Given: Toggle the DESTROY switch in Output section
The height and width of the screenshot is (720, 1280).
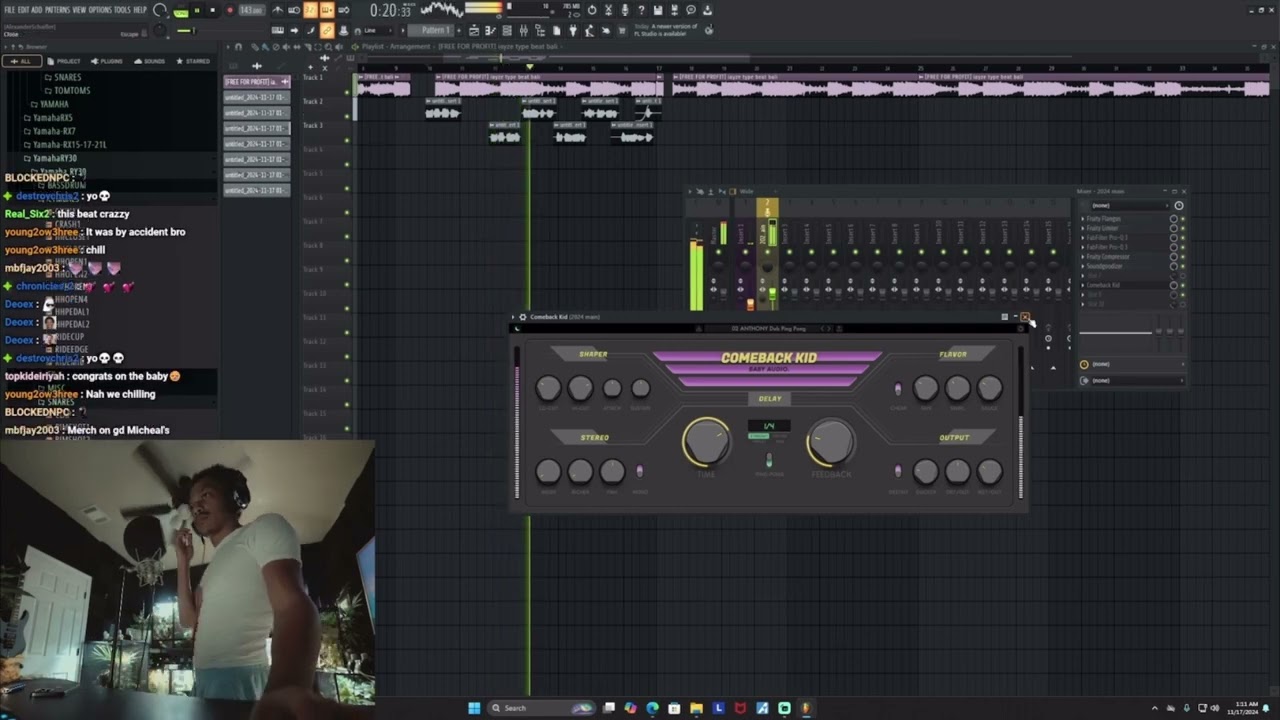Looking at the screenshot, I should coord(898,471).
